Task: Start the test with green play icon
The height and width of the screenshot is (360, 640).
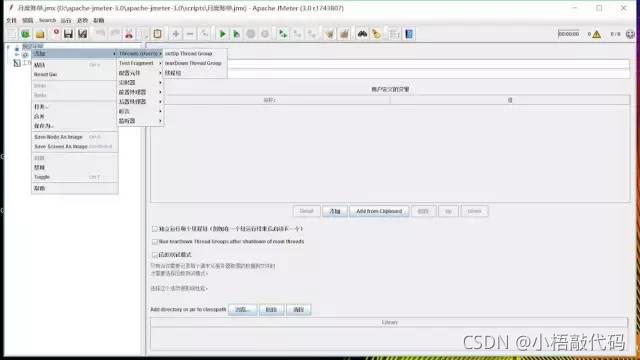Action: (x=222, y=34)
